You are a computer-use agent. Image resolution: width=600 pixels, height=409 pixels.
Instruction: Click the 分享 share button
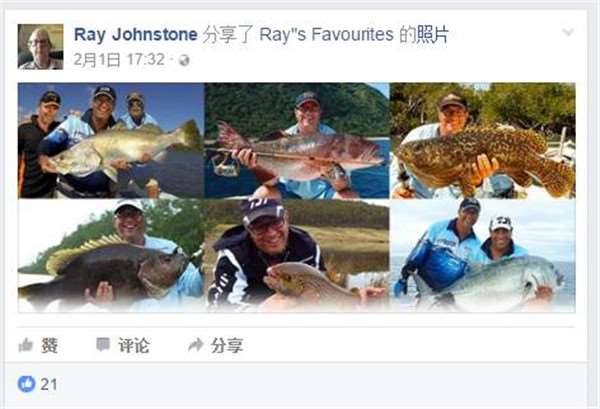pyautogui.click(x=227, y=345)
